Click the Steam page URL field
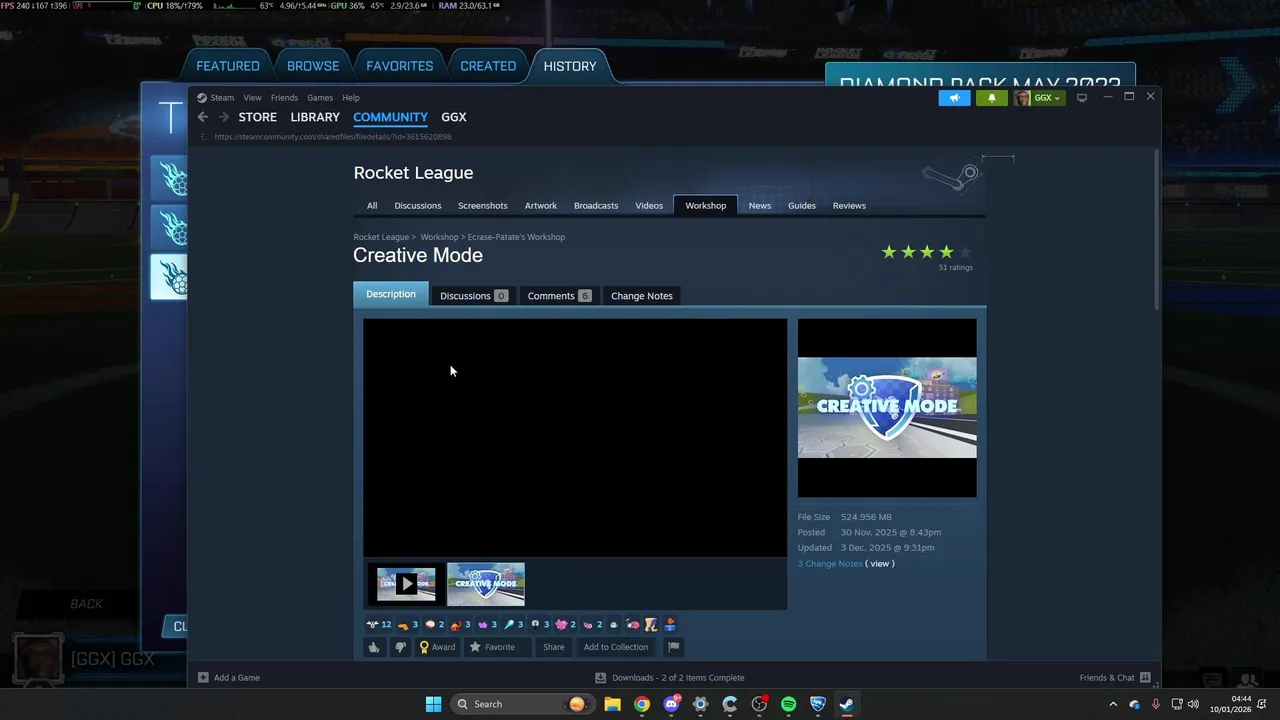Screen dimensions: 1280x720 point(333,137)
